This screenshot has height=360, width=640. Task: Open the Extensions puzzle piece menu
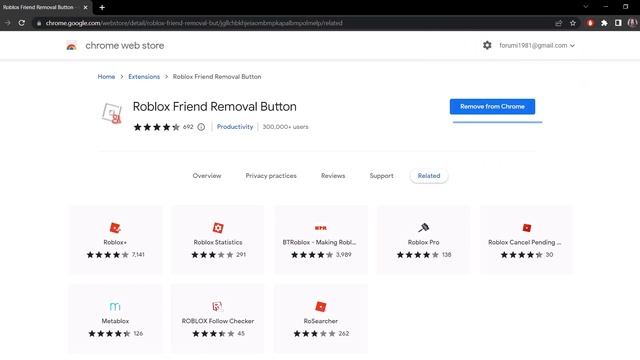click(604, 23)
